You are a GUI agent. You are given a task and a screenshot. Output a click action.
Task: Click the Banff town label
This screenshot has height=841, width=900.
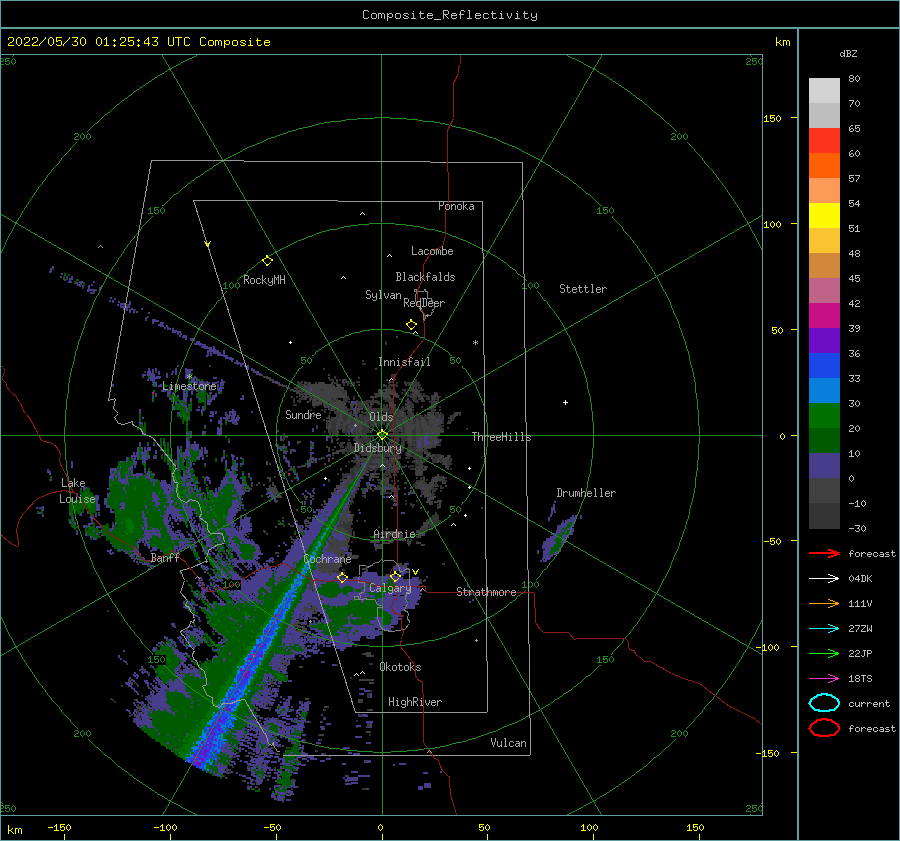click(165, 558)
